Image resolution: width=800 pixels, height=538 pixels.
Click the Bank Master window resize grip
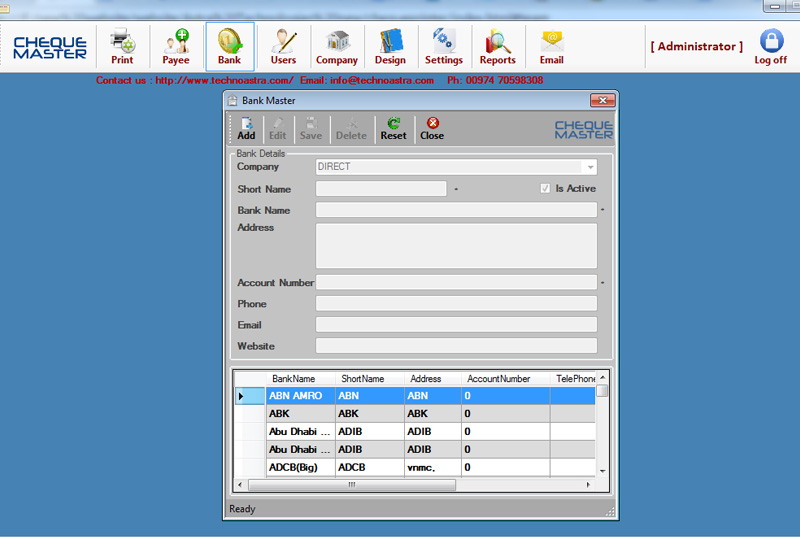click(610, 512)
